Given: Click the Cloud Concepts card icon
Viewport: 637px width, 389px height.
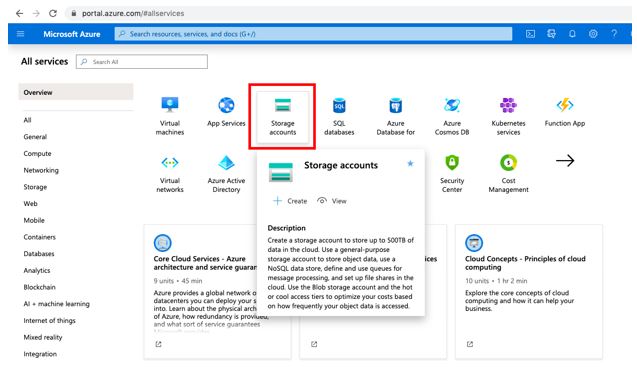Looking at the screenshot, I should [x=474, y=243].
